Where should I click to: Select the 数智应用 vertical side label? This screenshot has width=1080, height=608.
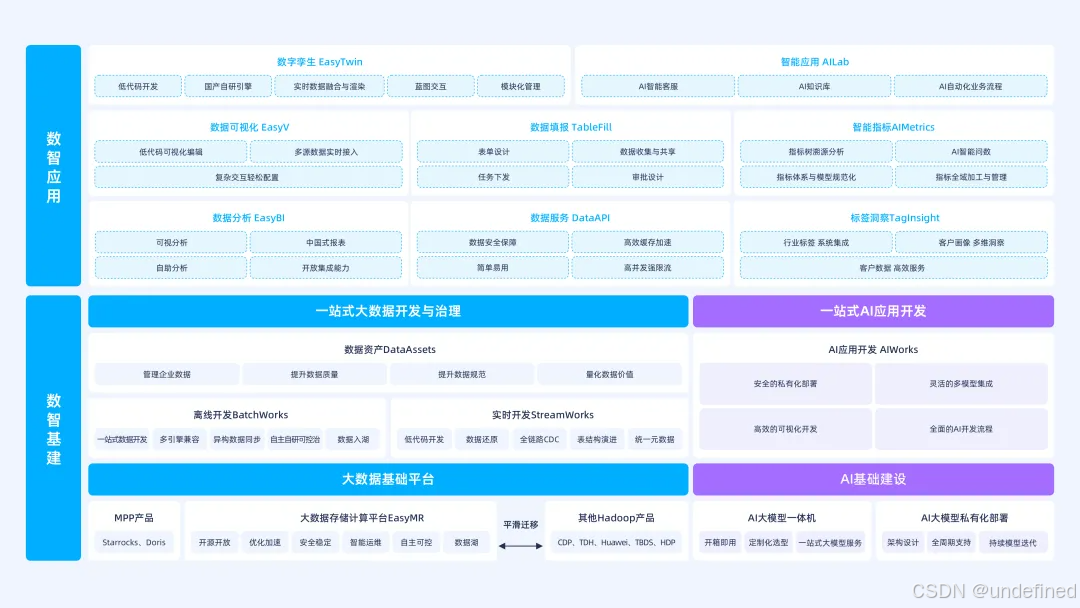54,166
